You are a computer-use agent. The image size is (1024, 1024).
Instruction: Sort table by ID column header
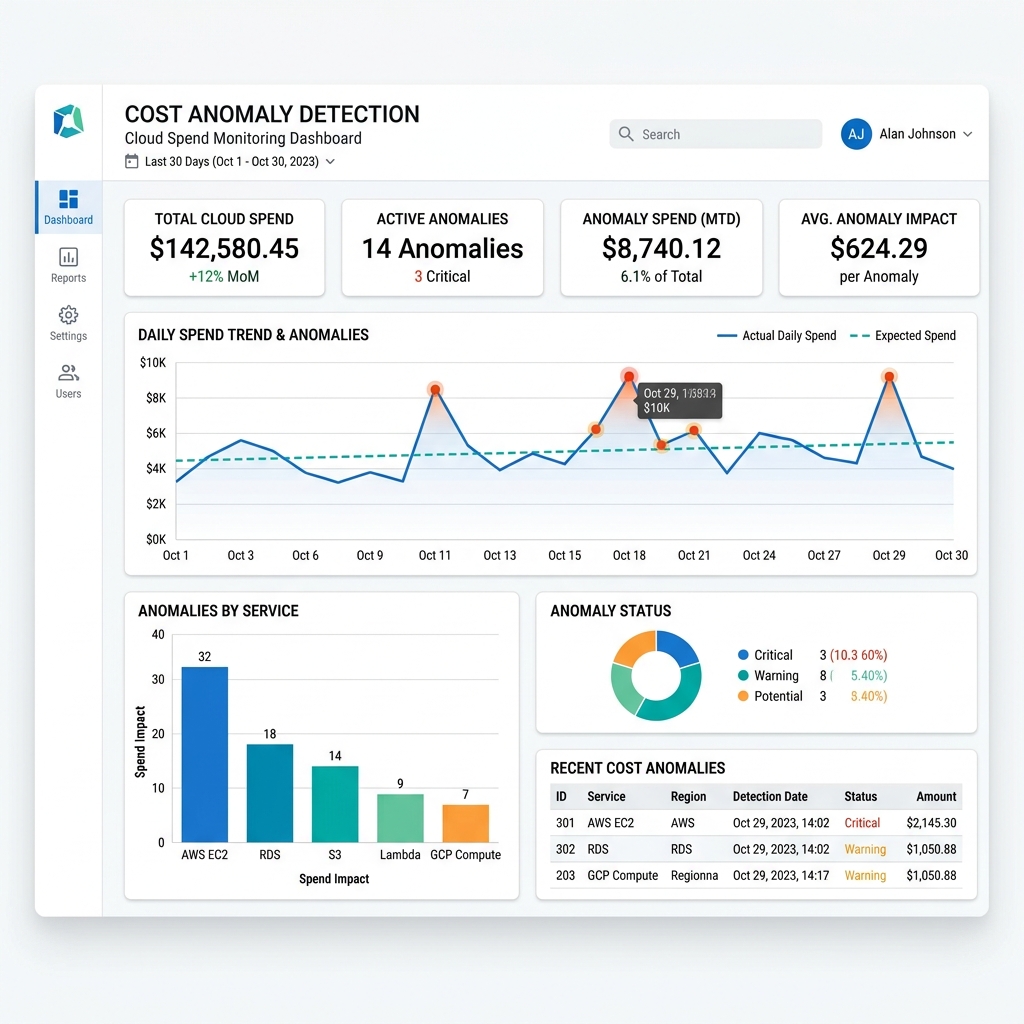tap(561, 796)
